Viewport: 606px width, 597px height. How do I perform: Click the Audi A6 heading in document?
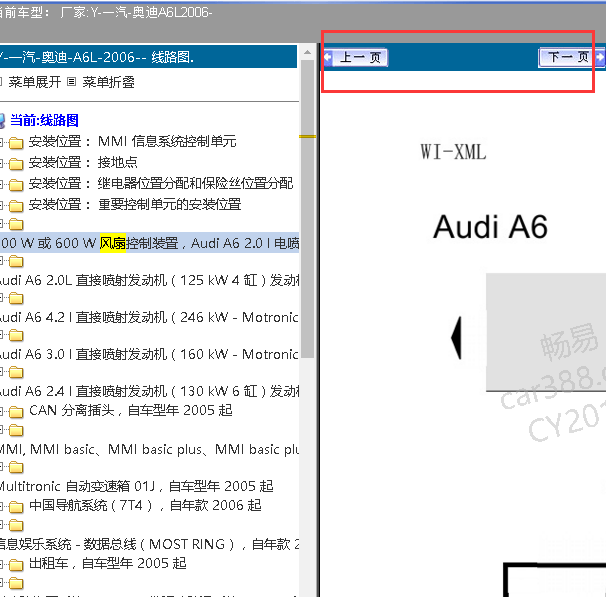tap(490, 227)
